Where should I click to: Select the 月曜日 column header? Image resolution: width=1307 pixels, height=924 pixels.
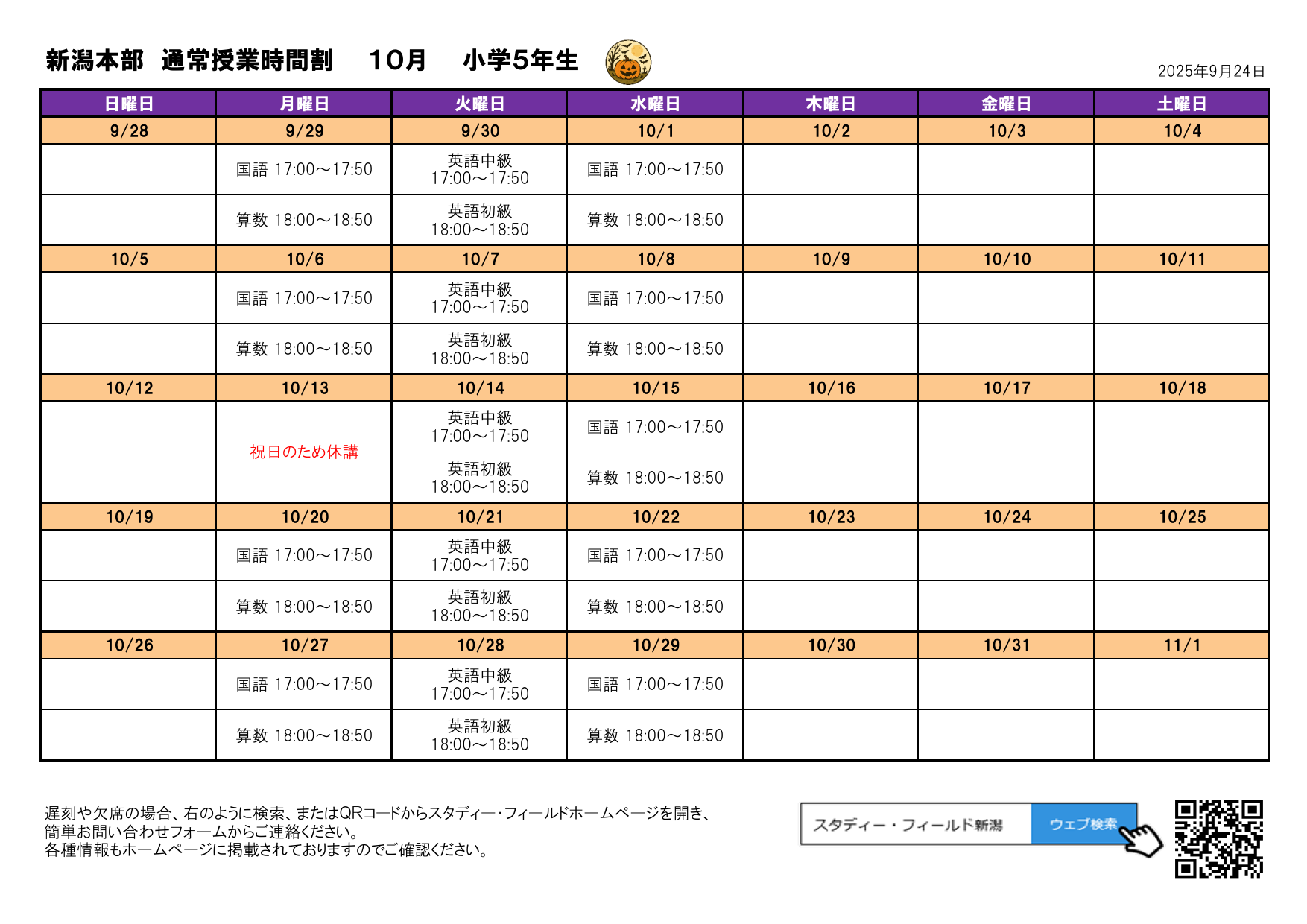coord(304,104)
